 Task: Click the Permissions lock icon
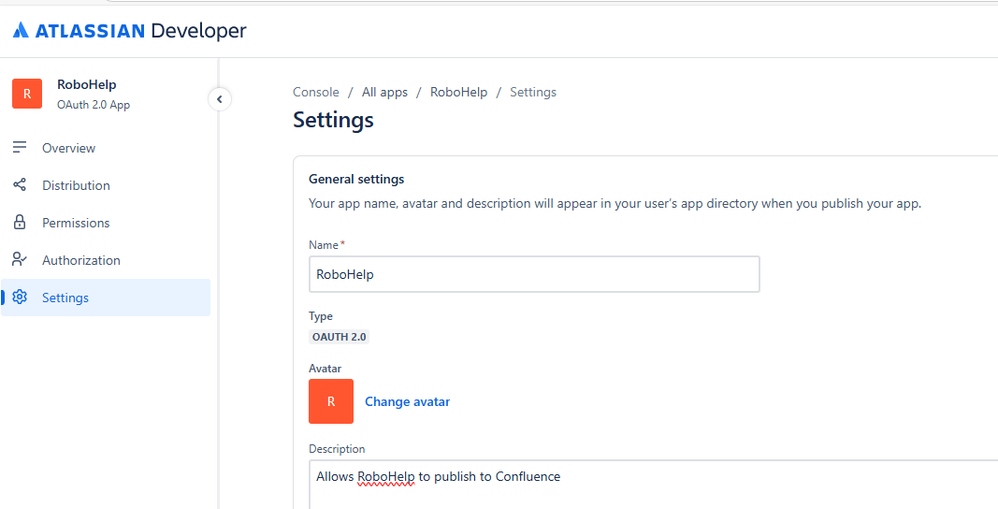click(19, 223)
